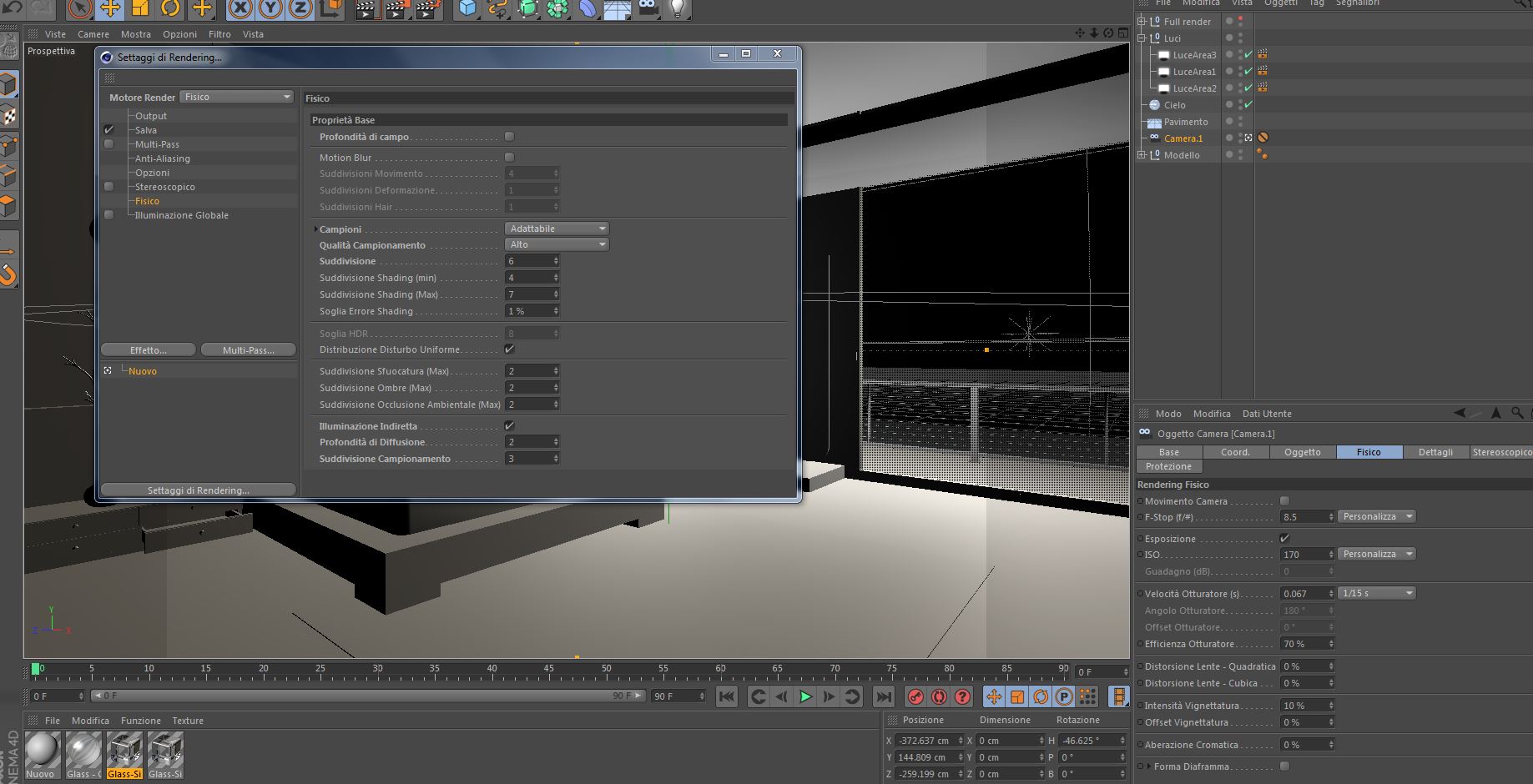This screenshot has width=1533, height=784.
Task: Toggle the Salva checkbox in render settings
Action: (108, 130)
